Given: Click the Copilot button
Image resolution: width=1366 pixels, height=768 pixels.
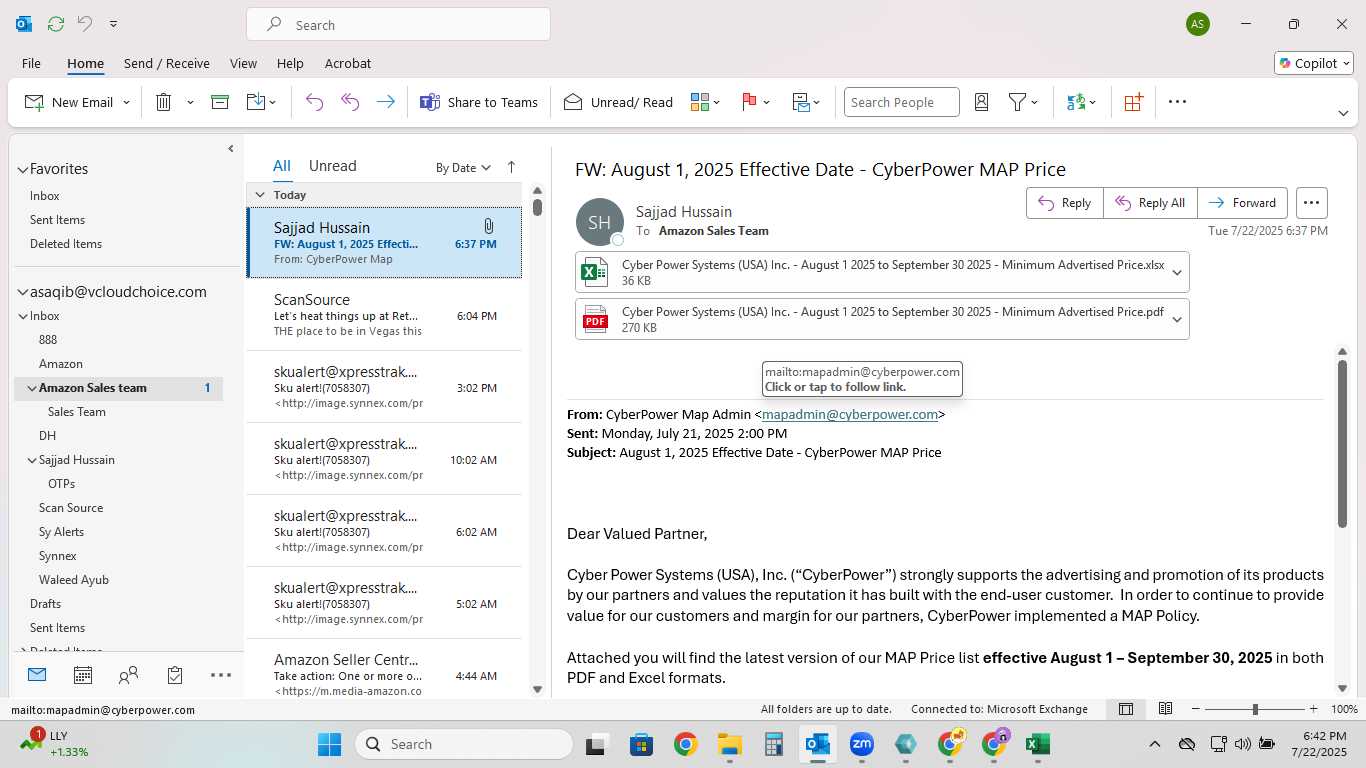Looking at the screenshot, I should point(1314,63).
